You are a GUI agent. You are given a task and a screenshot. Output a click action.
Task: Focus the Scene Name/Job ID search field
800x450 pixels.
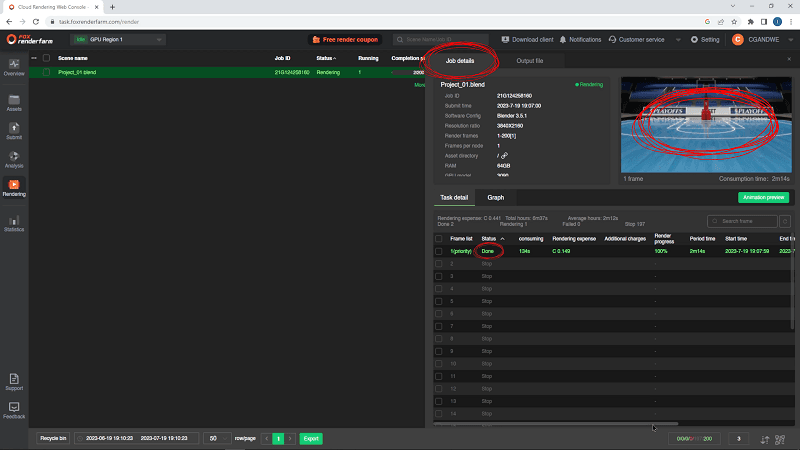440,39
